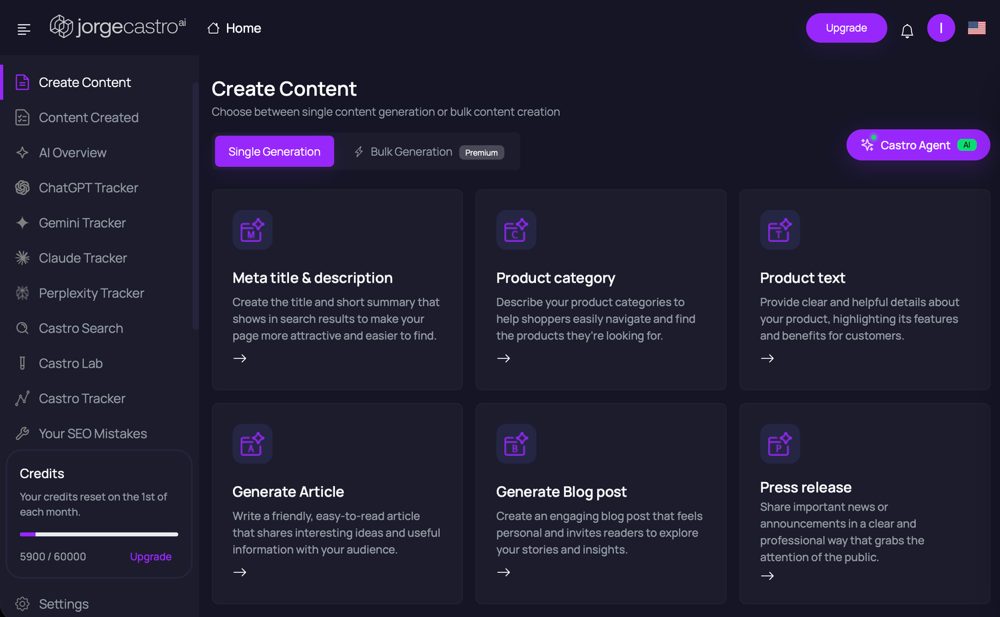Open arrow under Generate Blog post
This screenshot has height=617, width=1000.
(503, 572)
